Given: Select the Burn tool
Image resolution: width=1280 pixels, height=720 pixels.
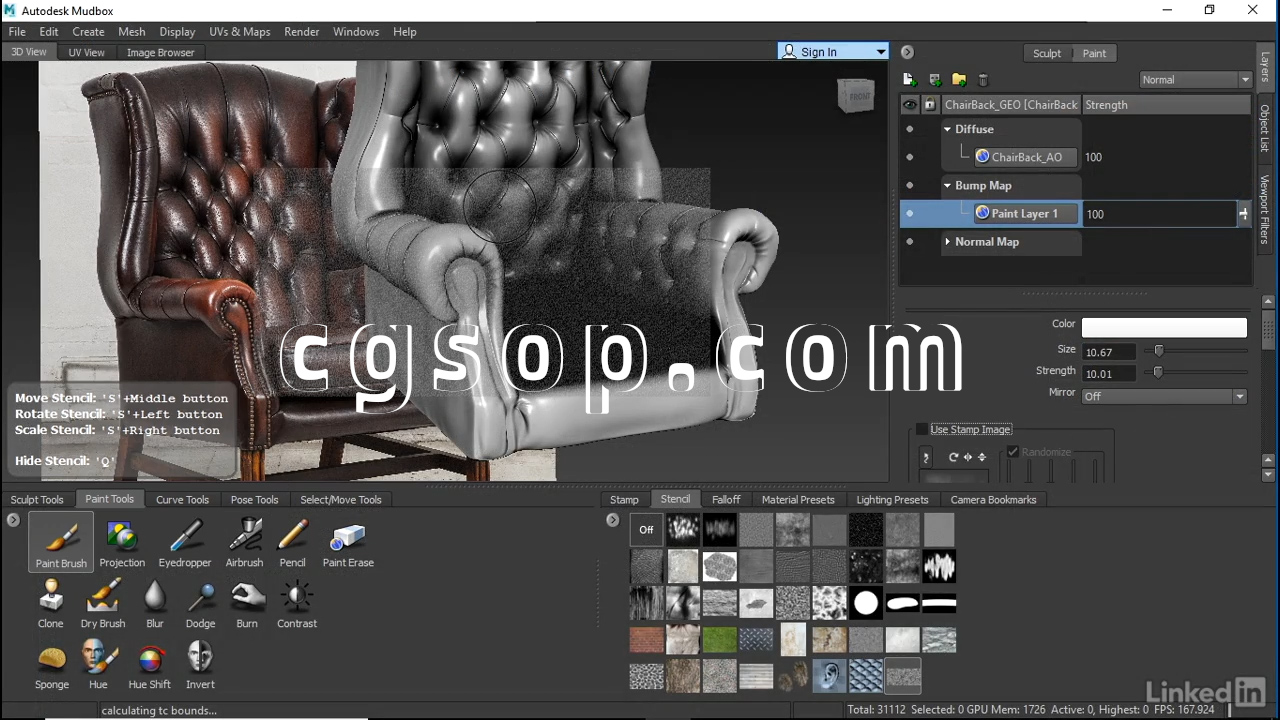Looking at the screenshot, I should point(247,603).
